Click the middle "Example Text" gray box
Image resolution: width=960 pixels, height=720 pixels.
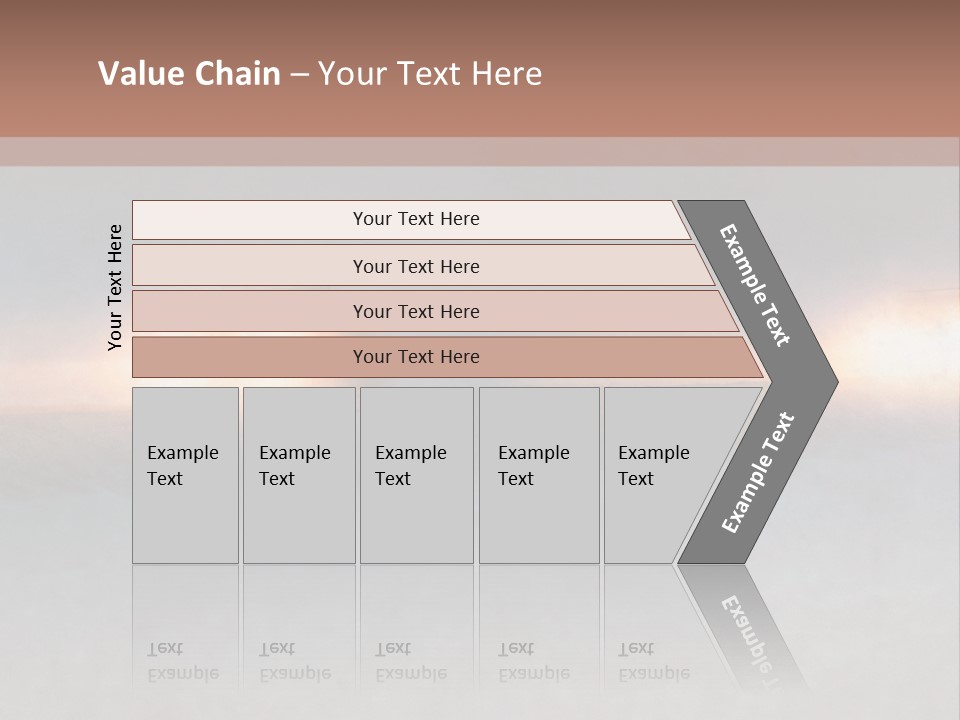point(416,475)
